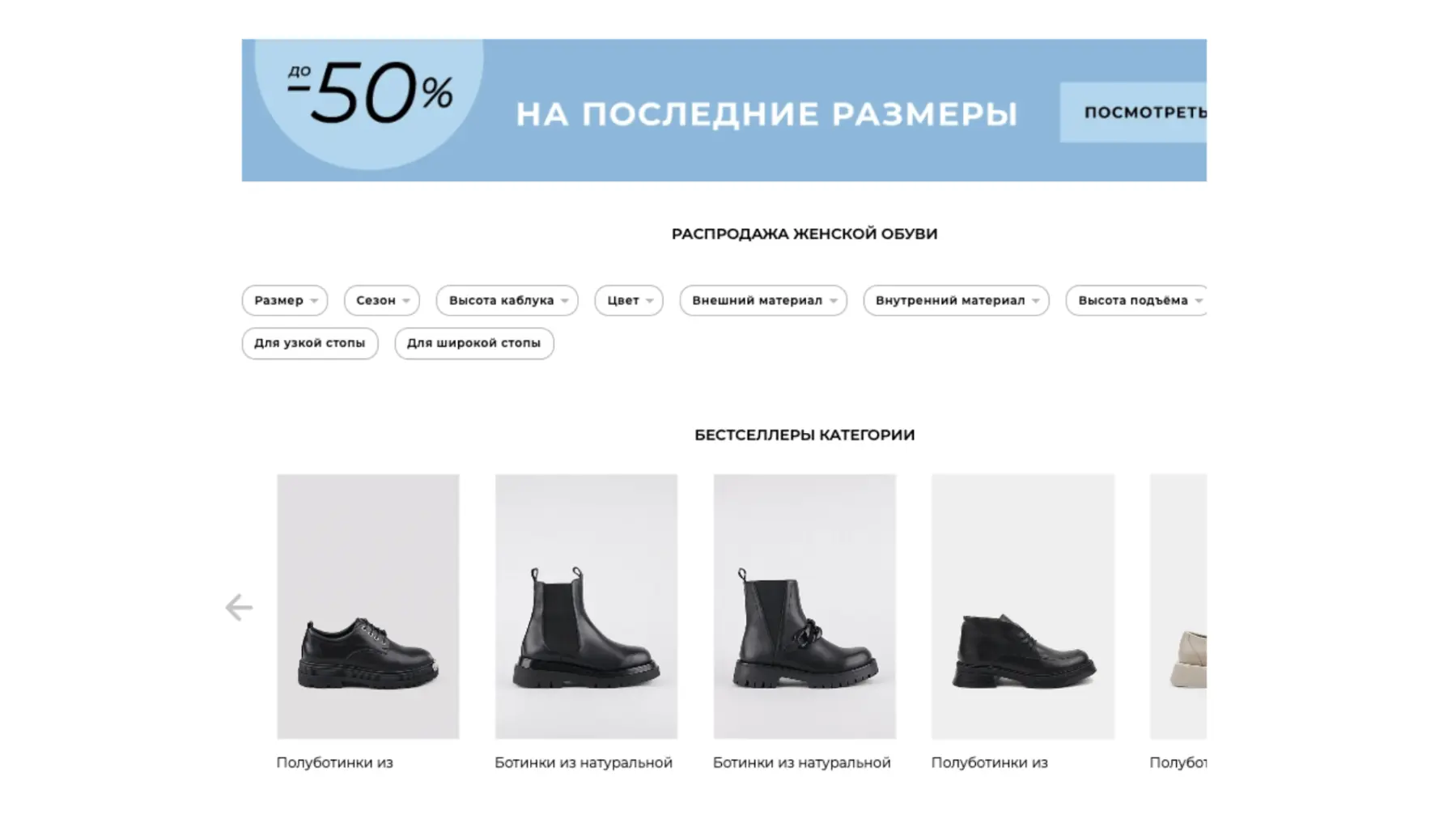Expand the Высота подъёма filter
This screenshot has width=1456, height=819.
pos(1136,300)
